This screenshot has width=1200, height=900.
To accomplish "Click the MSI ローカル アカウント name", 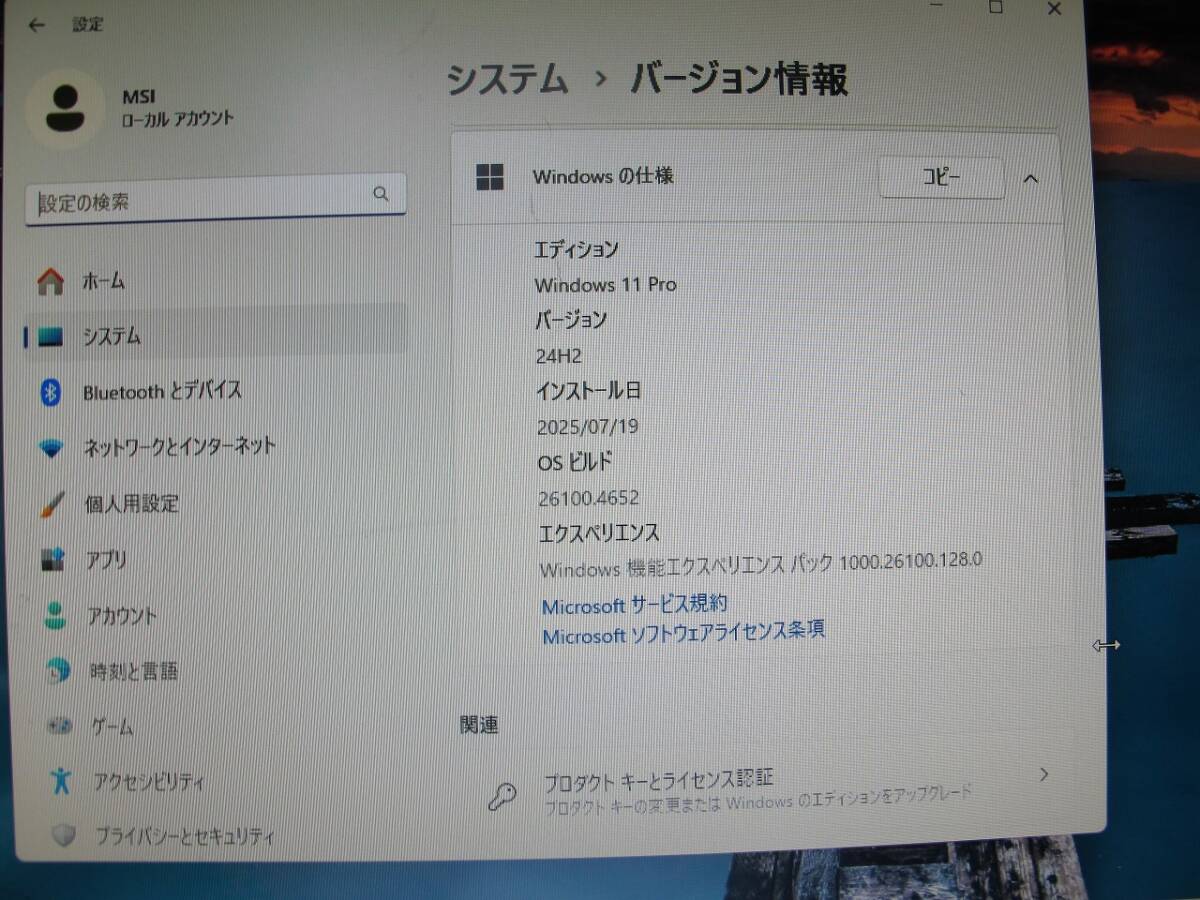I will 177,108.
